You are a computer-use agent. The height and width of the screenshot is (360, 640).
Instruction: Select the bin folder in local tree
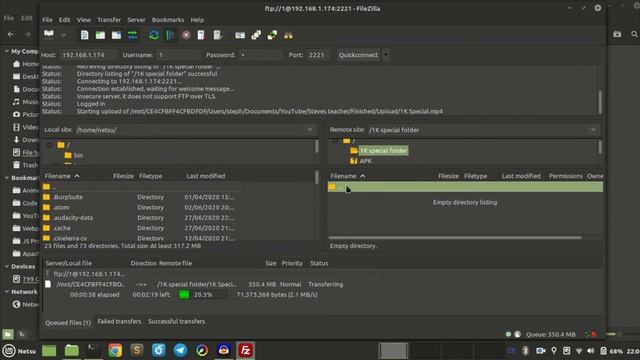point(78,155)
